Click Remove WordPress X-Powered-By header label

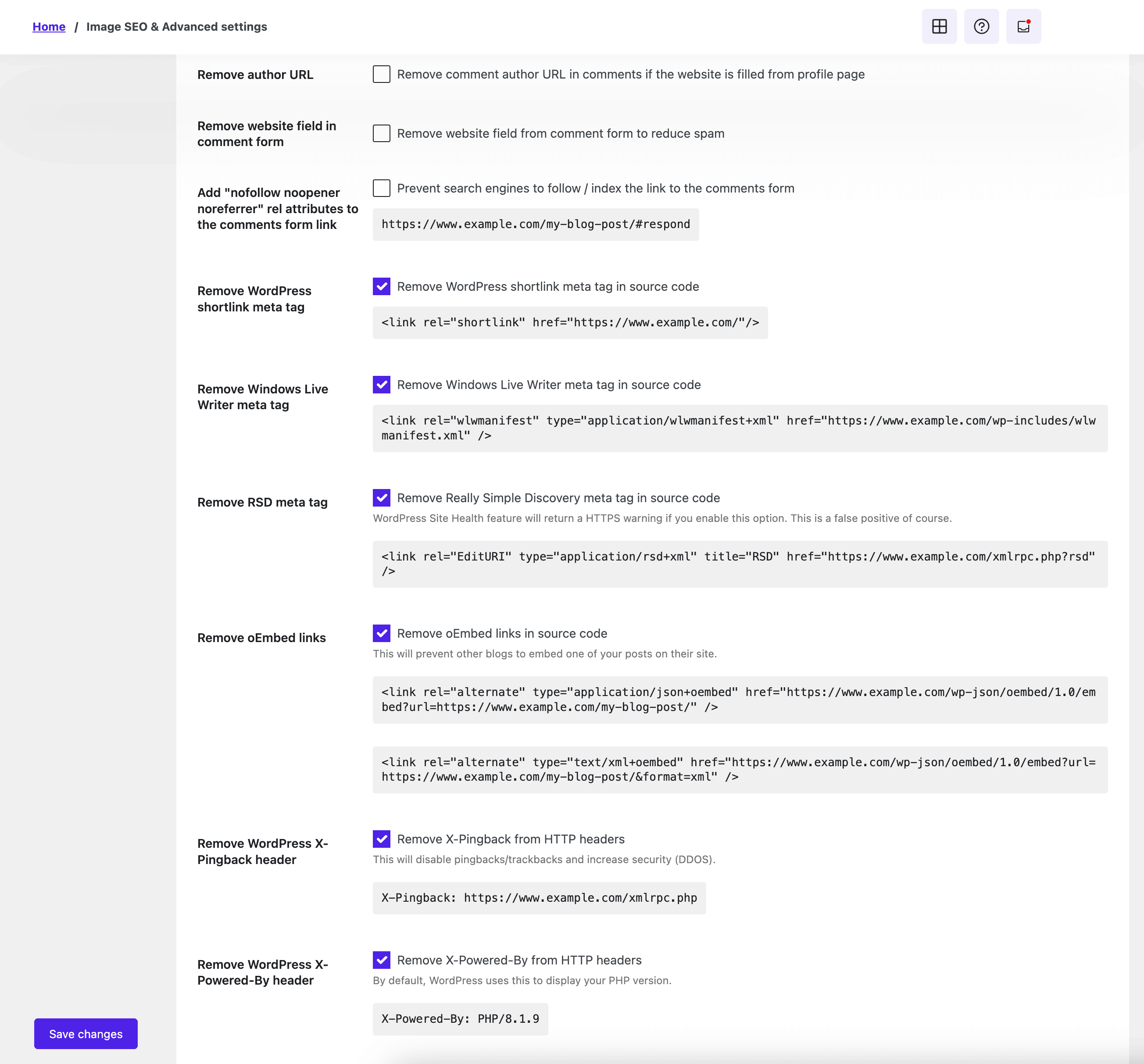click(x=263, y=972)
